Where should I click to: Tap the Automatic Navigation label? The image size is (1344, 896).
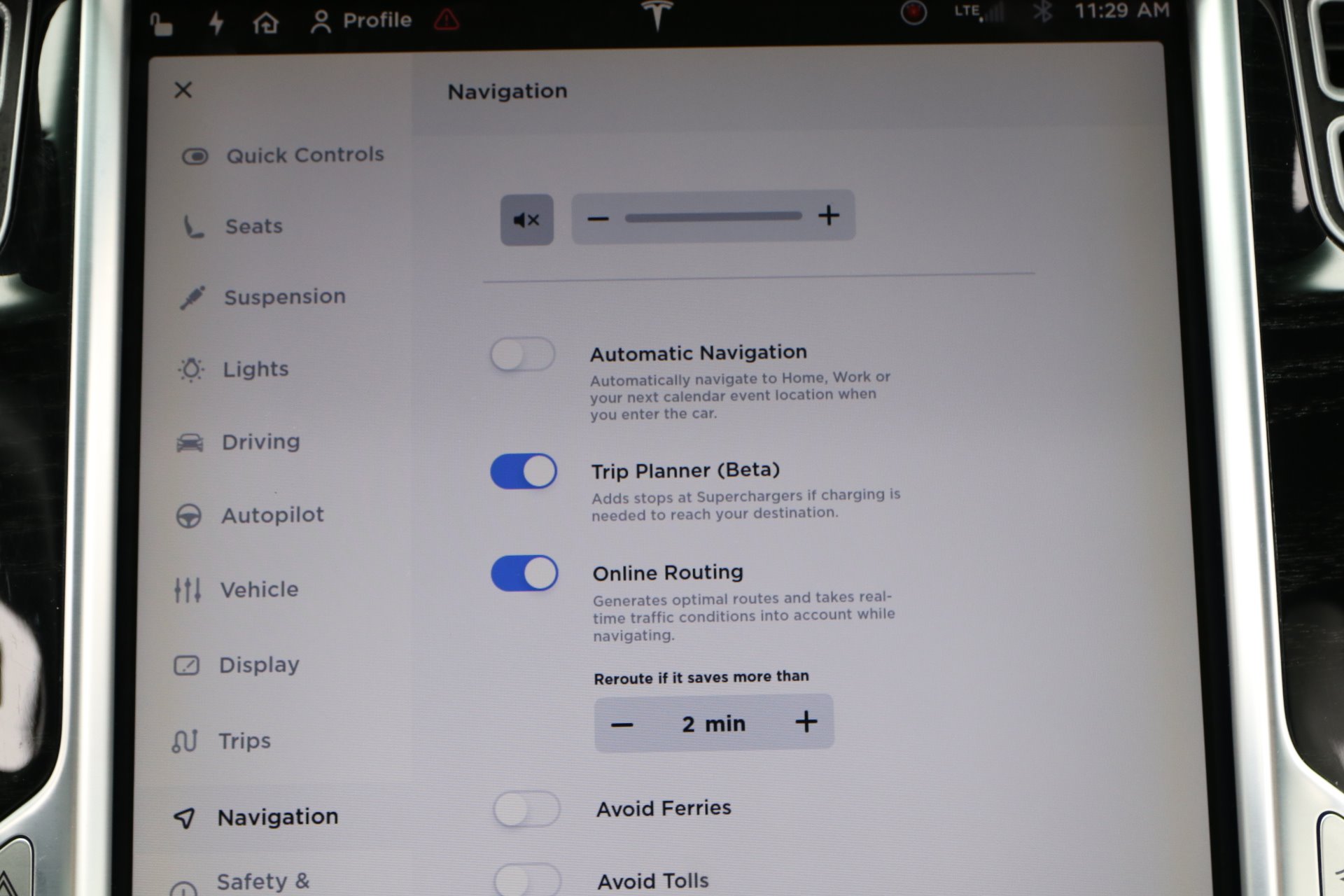(698, 353)
